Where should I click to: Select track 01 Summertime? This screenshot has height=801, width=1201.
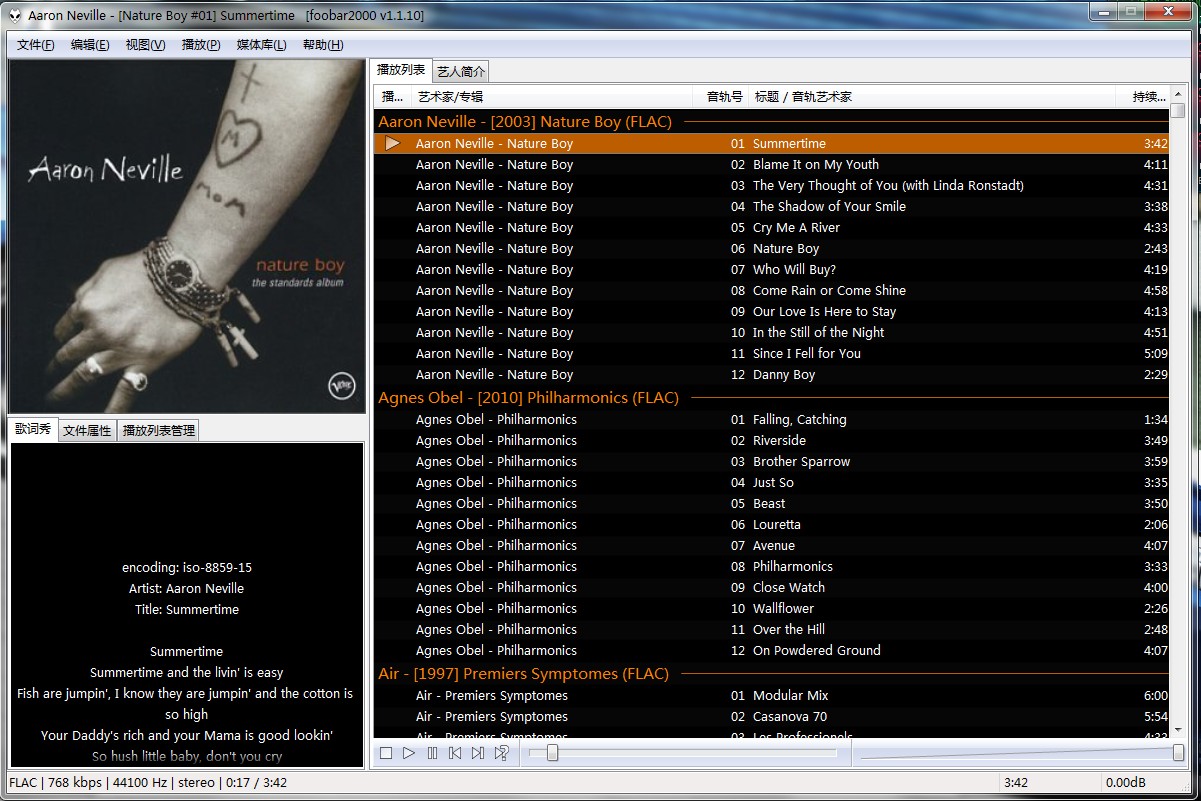tap(772, 144)
